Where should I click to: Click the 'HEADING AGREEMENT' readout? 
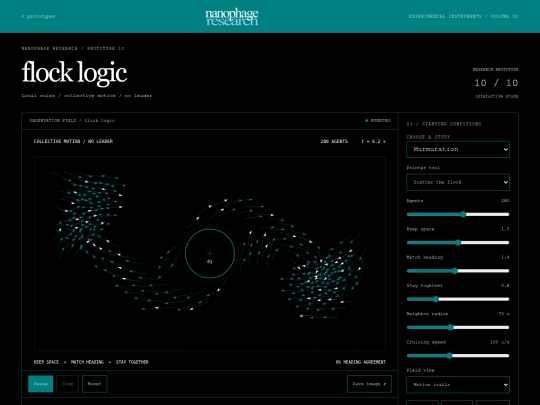coord(361,362)
